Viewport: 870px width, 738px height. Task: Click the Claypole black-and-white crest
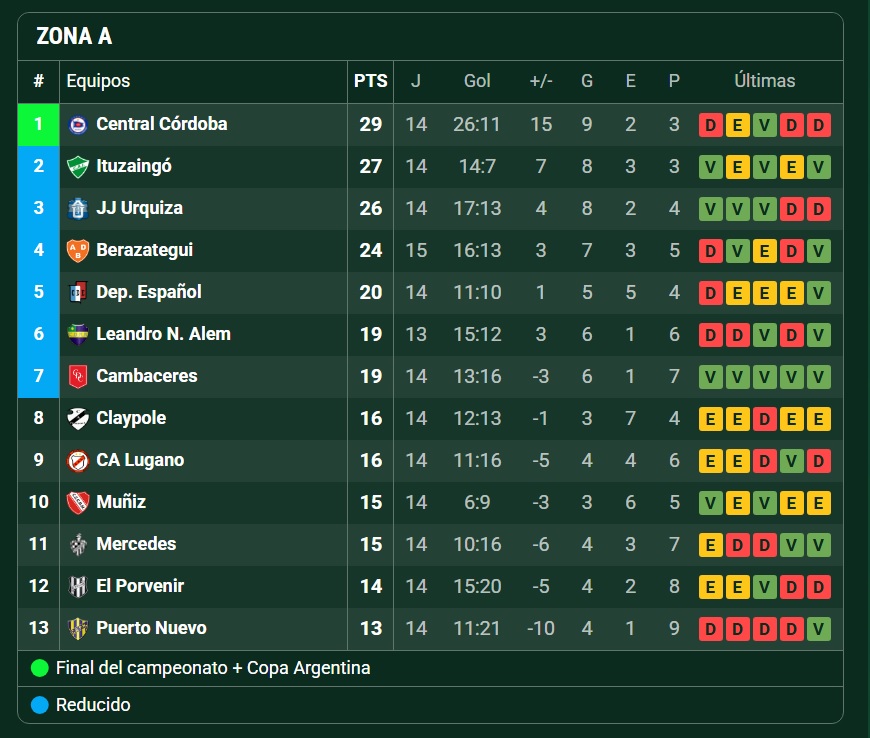78,418
